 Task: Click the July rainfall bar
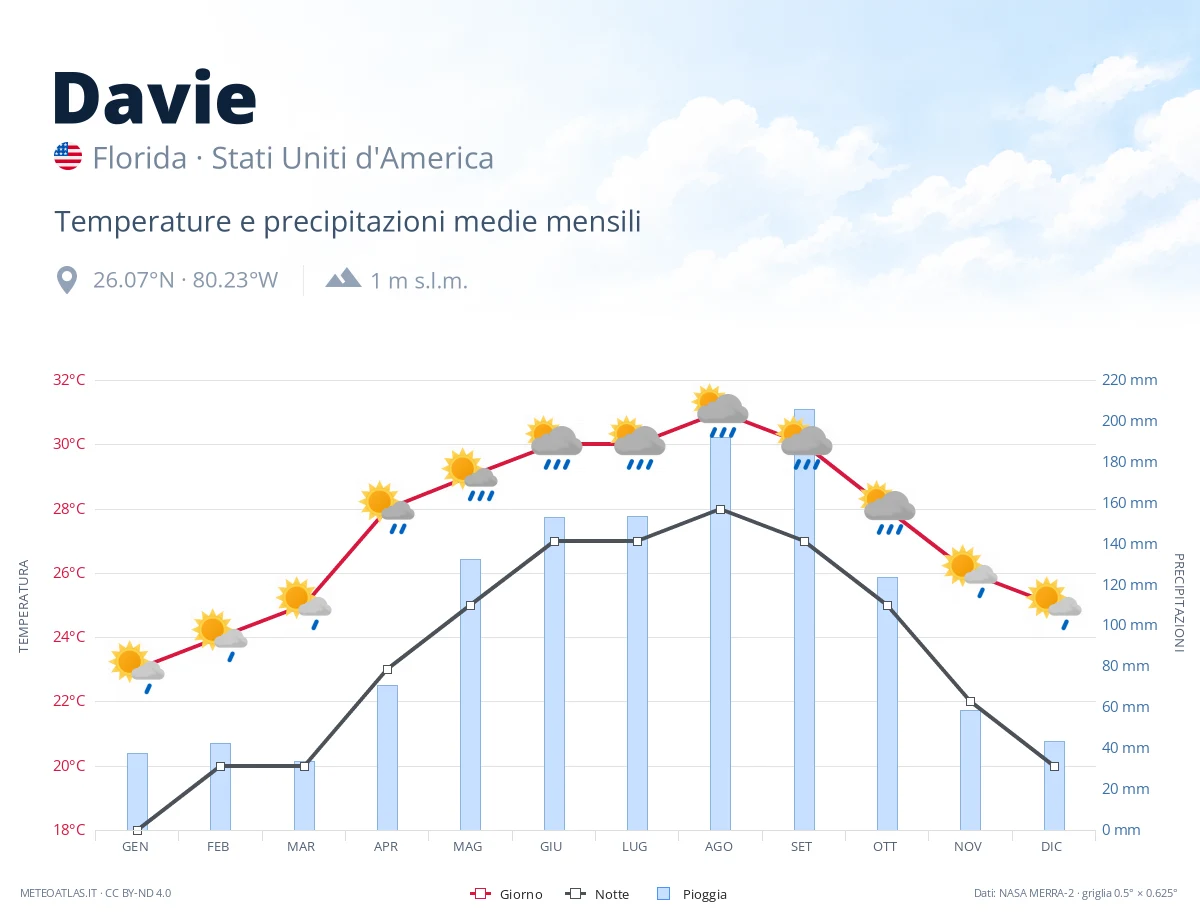[x=637, y=673]
